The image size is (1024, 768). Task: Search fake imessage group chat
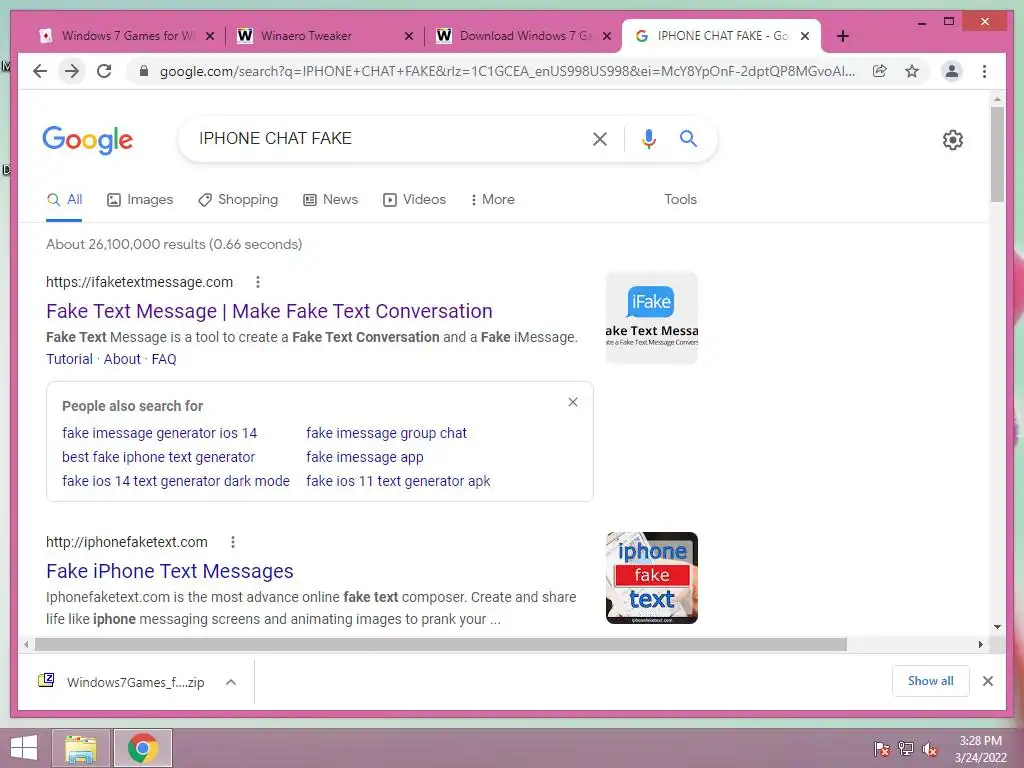pyautogui.click(x=387, y=433)
